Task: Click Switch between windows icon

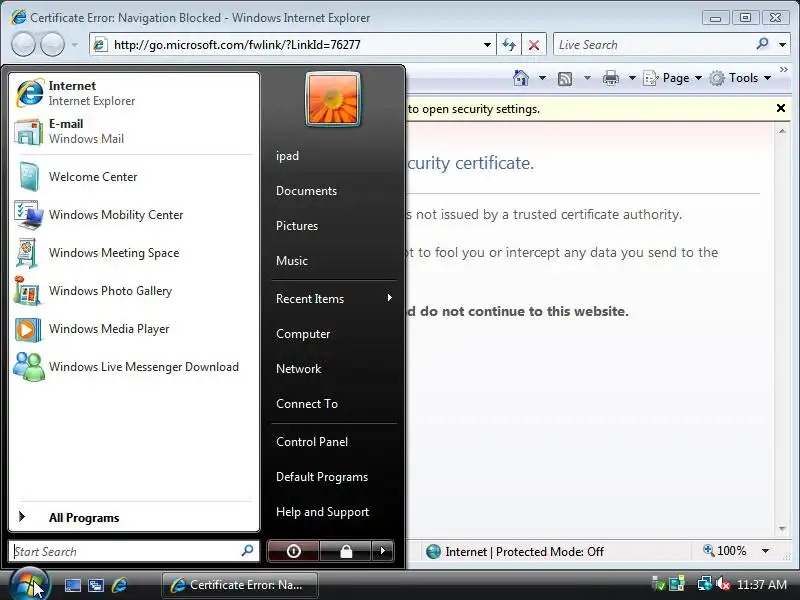Action: coord(96,585)
